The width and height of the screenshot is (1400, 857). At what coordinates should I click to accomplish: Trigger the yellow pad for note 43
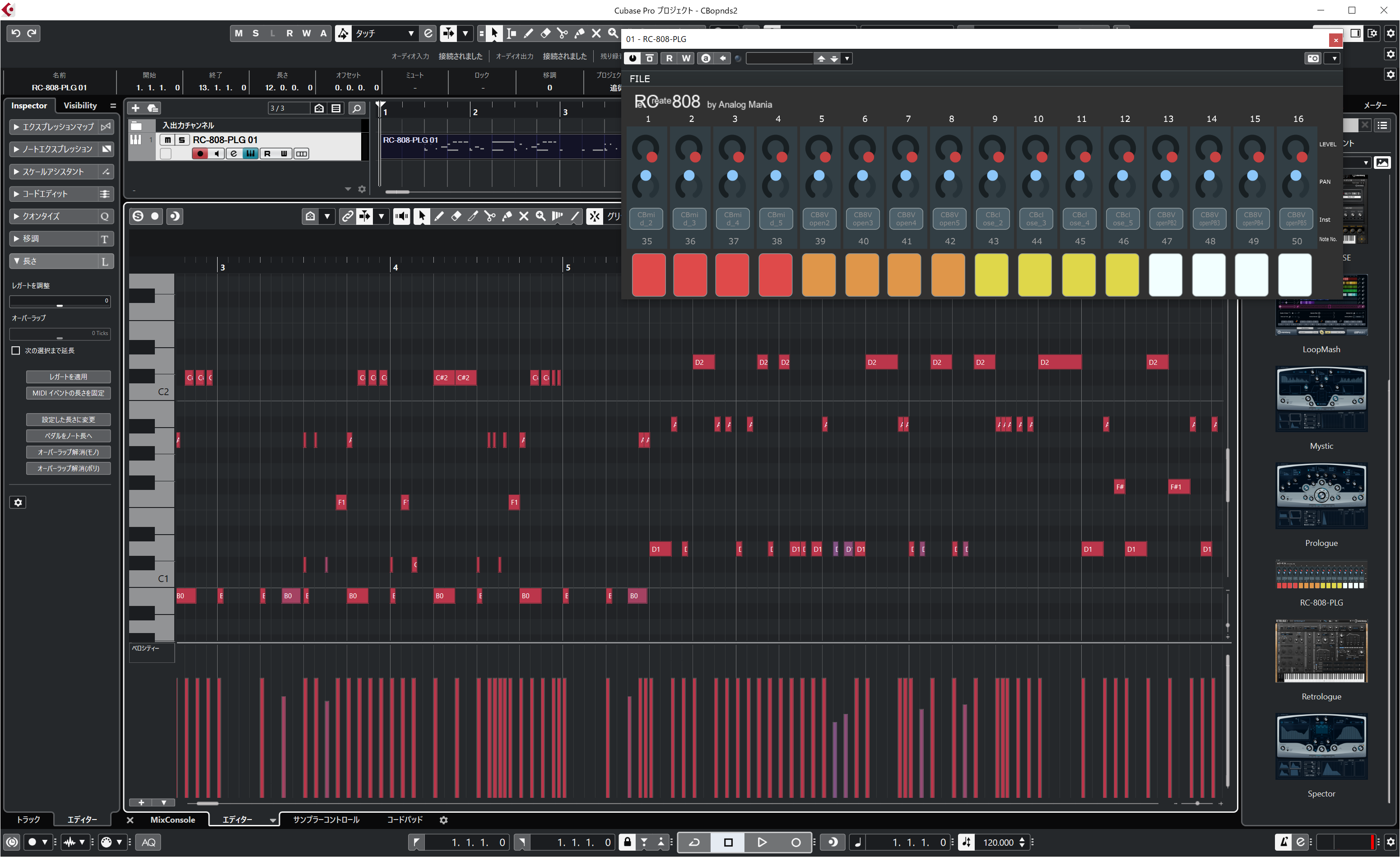991,275
